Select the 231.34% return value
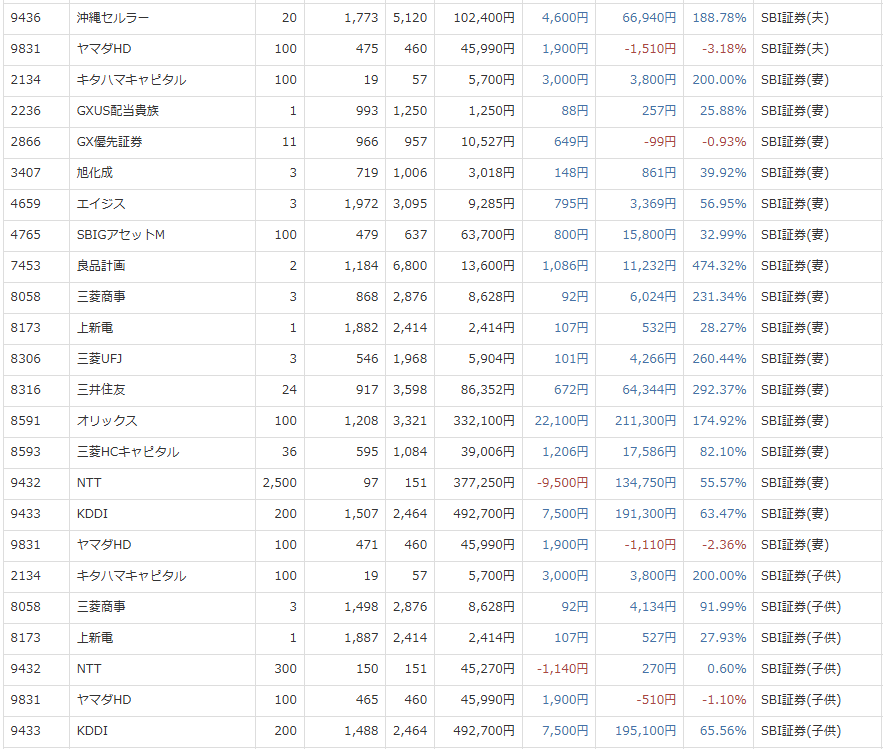883x749 pixels. 719,297
